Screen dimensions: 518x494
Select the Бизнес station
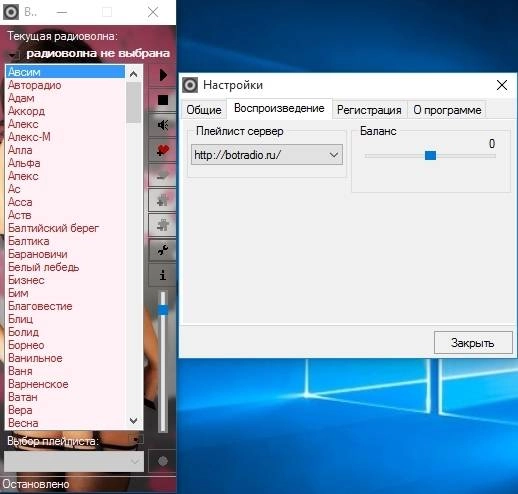(x=65, y=280)
